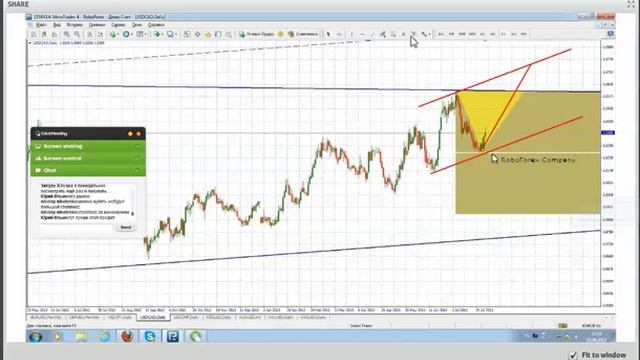Open the Navigator panel icon
This screenshot has height=360, width=640.
click(207, 34)
